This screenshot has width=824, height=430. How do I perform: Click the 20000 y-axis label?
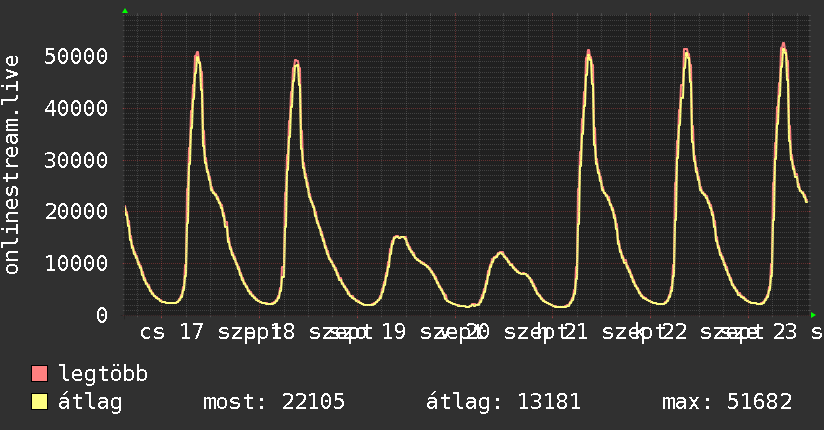[x=76, y=212]
